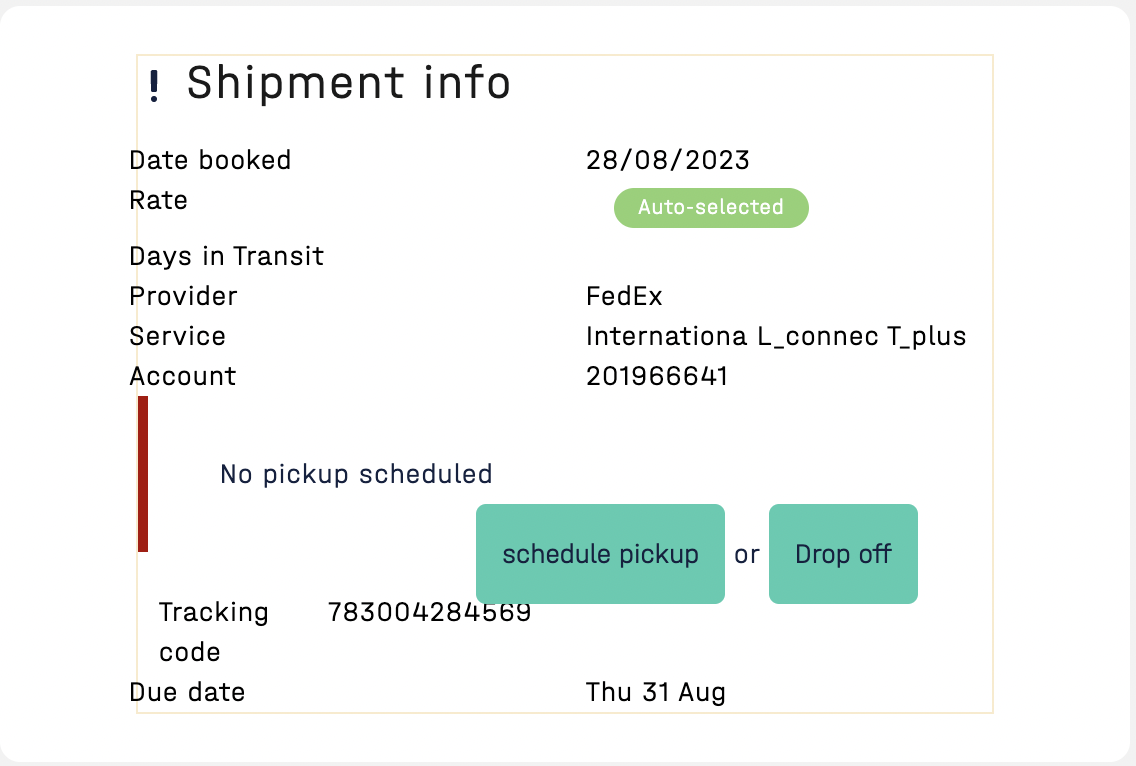This screenshot has height=766, width=1136.
Task: Select the tracking code number 783004284569
Action: pos(429,612)
